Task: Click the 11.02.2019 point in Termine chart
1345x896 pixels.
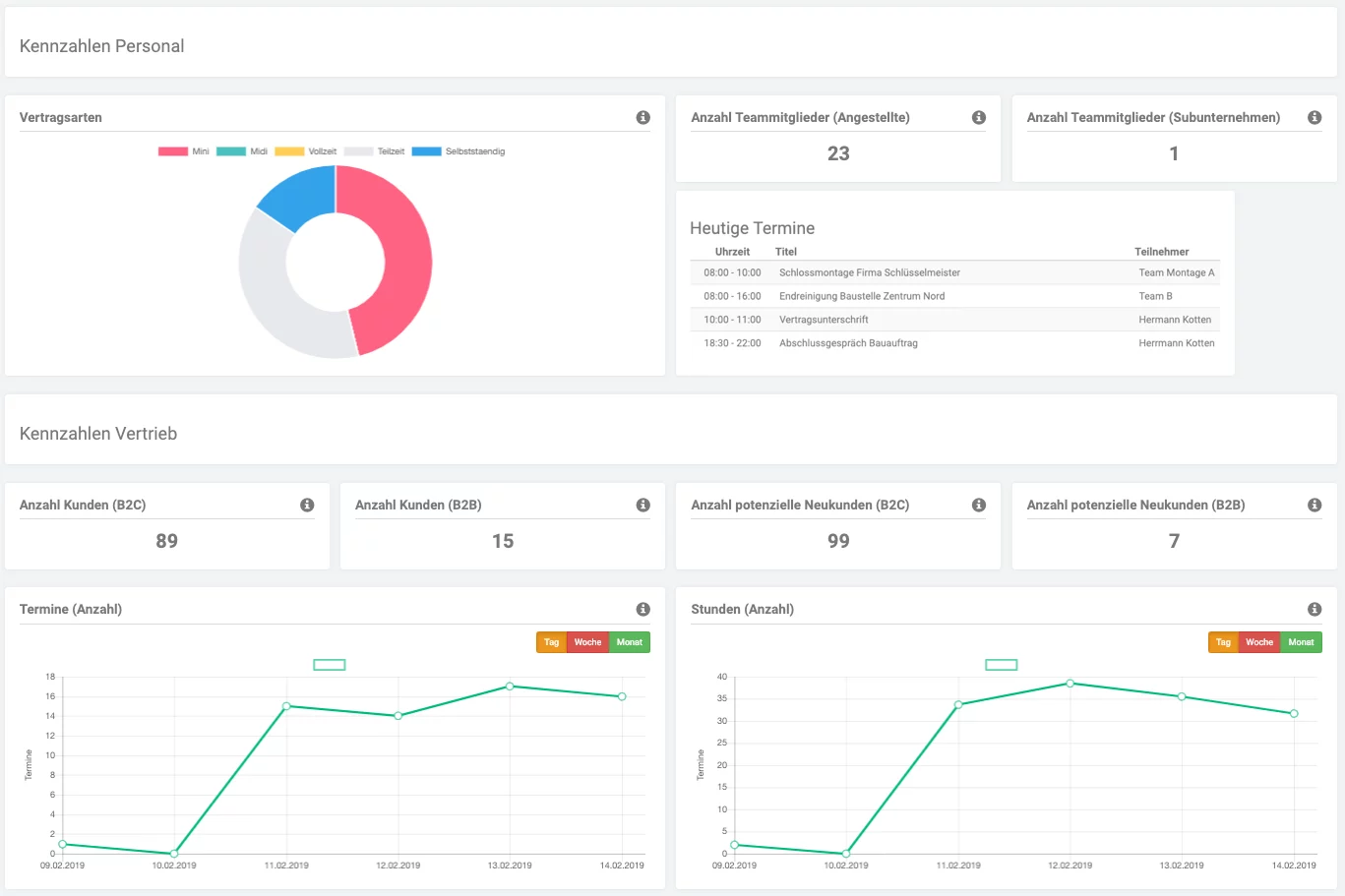Action: [x=286, y=706]
